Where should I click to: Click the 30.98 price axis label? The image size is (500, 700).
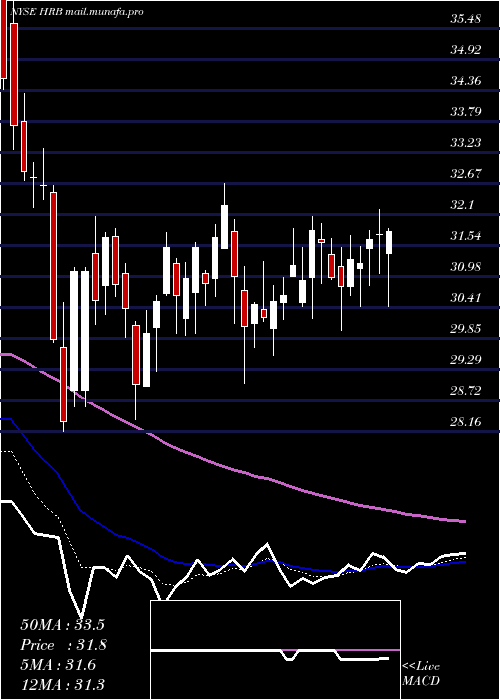click(x=466, y=267)
